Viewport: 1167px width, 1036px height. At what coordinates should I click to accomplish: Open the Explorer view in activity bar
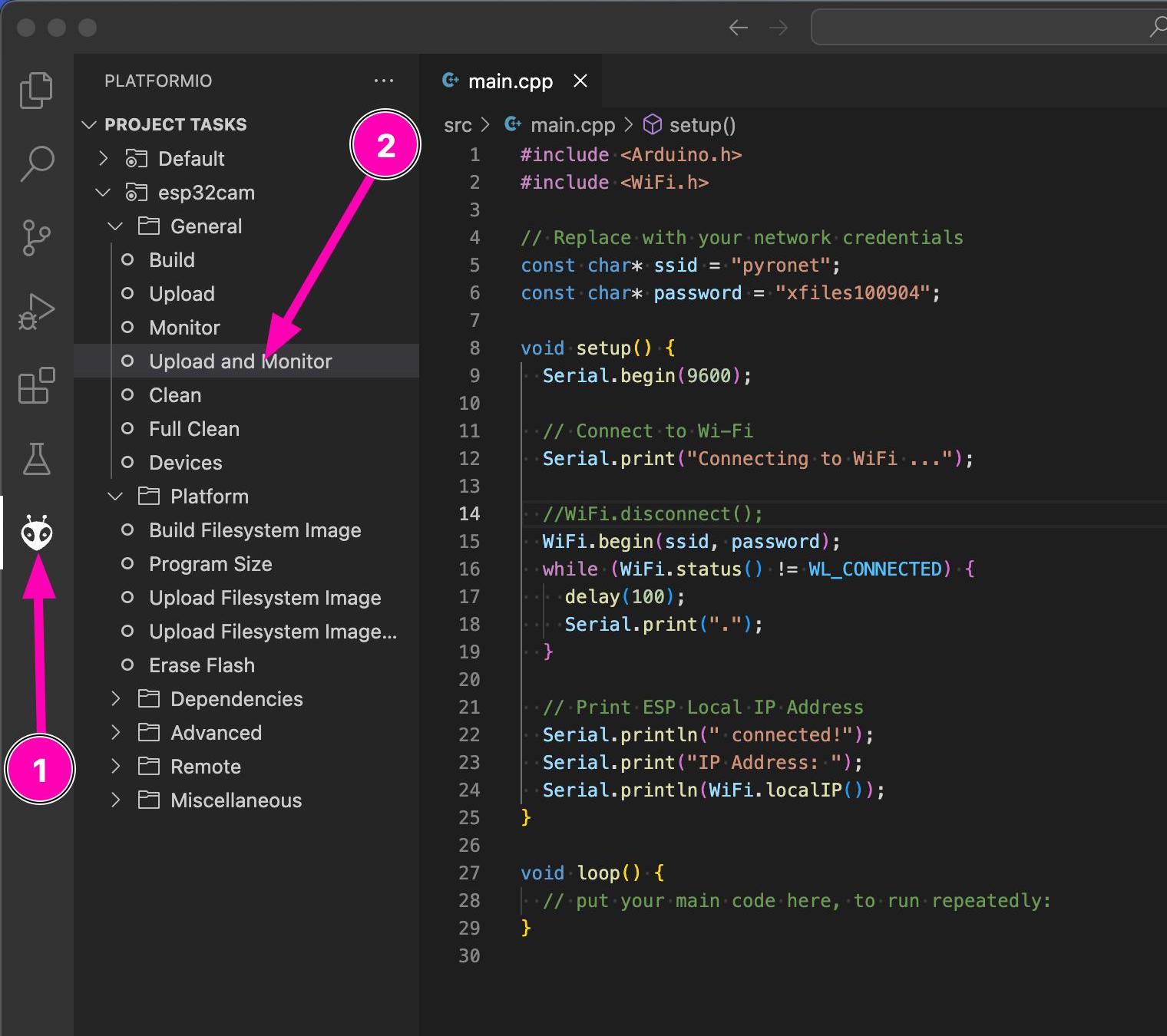click(36, 91)
